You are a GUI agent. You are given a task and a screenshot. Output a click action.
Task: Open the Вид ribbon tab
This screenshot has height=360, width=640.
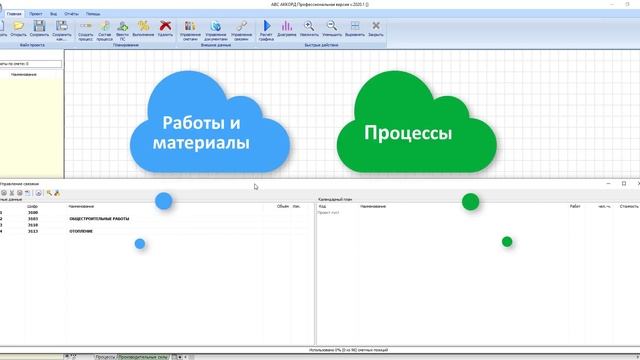pos(53,14)
